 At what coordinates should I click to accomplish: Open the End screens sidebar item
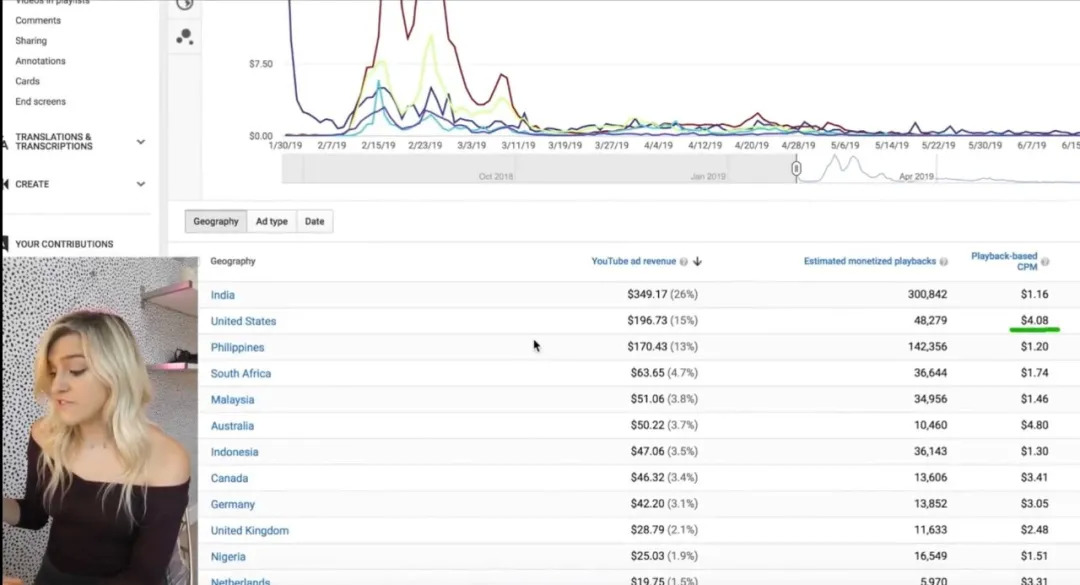[41, 101]
